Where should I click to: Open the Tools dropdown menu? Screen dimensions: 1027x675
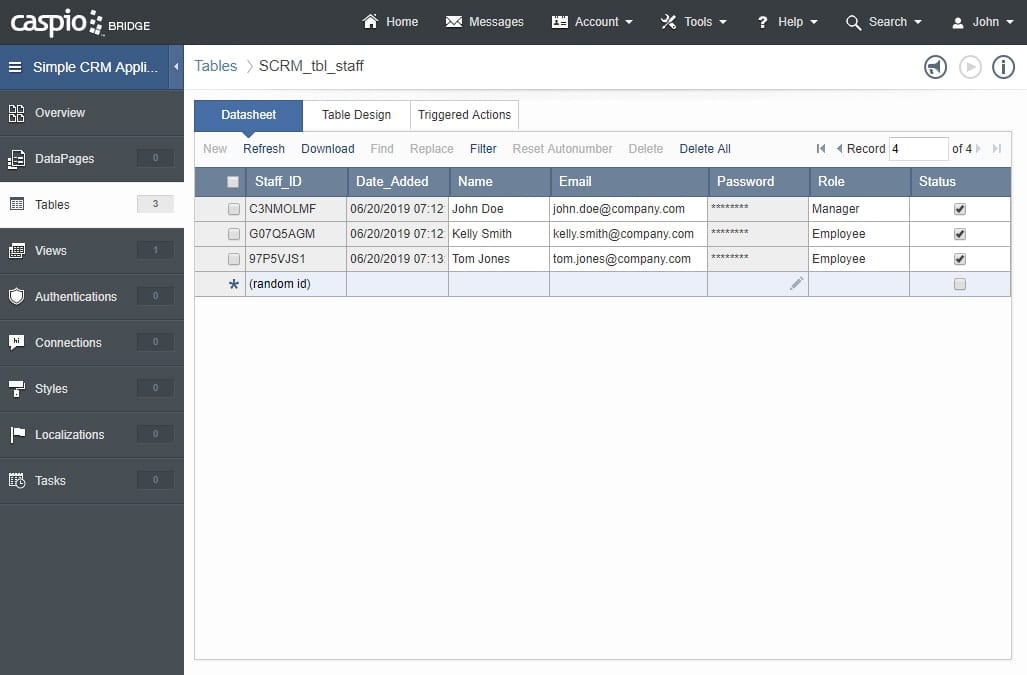[694, 22]
